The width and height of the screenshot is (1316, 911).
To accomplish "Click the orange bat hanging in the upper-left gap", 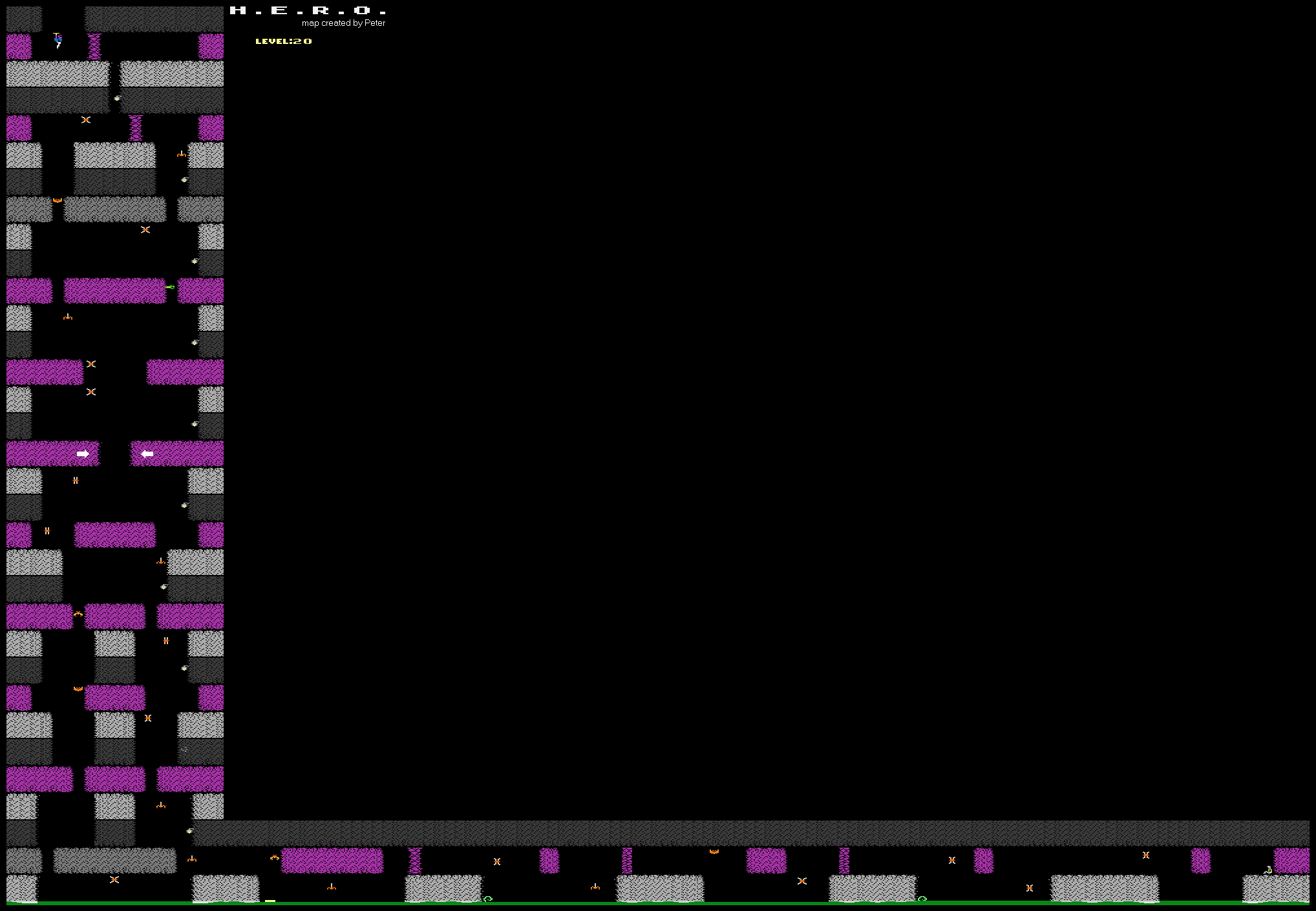I will pyautogui.click(x=58, y=201).
